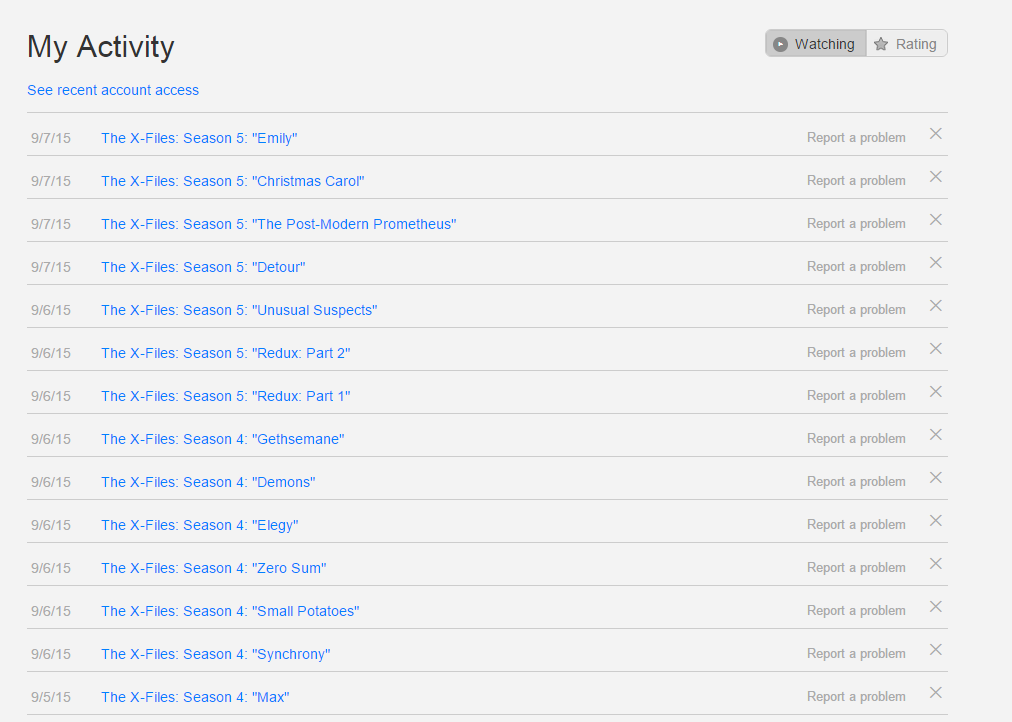Switch to the Rating view toggle
The image size is (1012, 722).
click(x=906, y=44)
